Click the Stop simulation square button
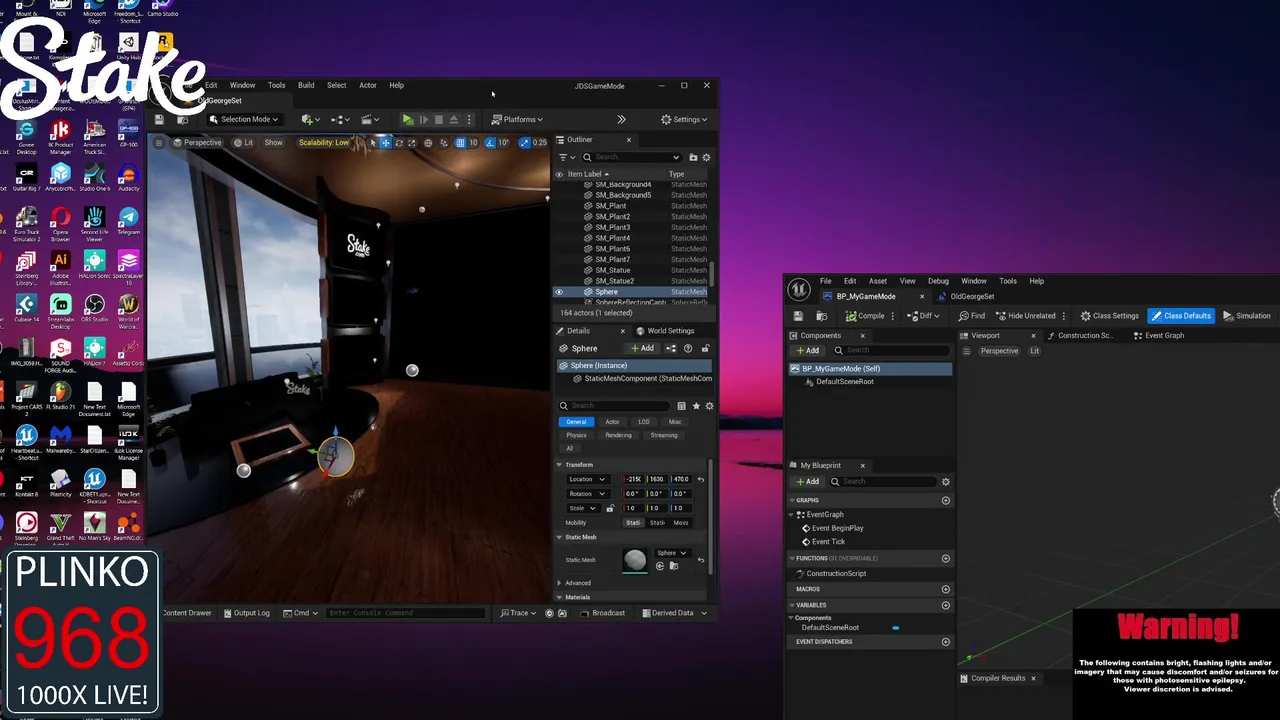 [x=438, y=119]
